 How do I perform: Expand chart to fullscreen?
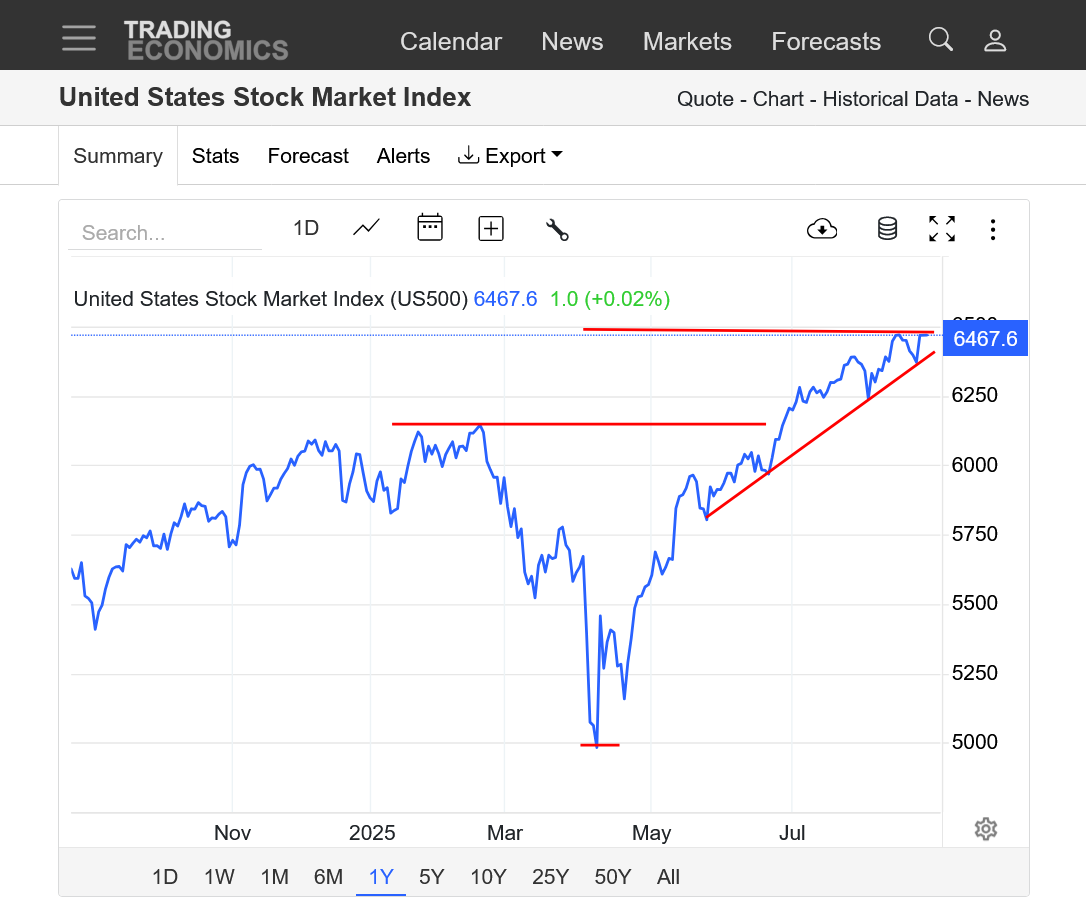click(x=942, y=229)
